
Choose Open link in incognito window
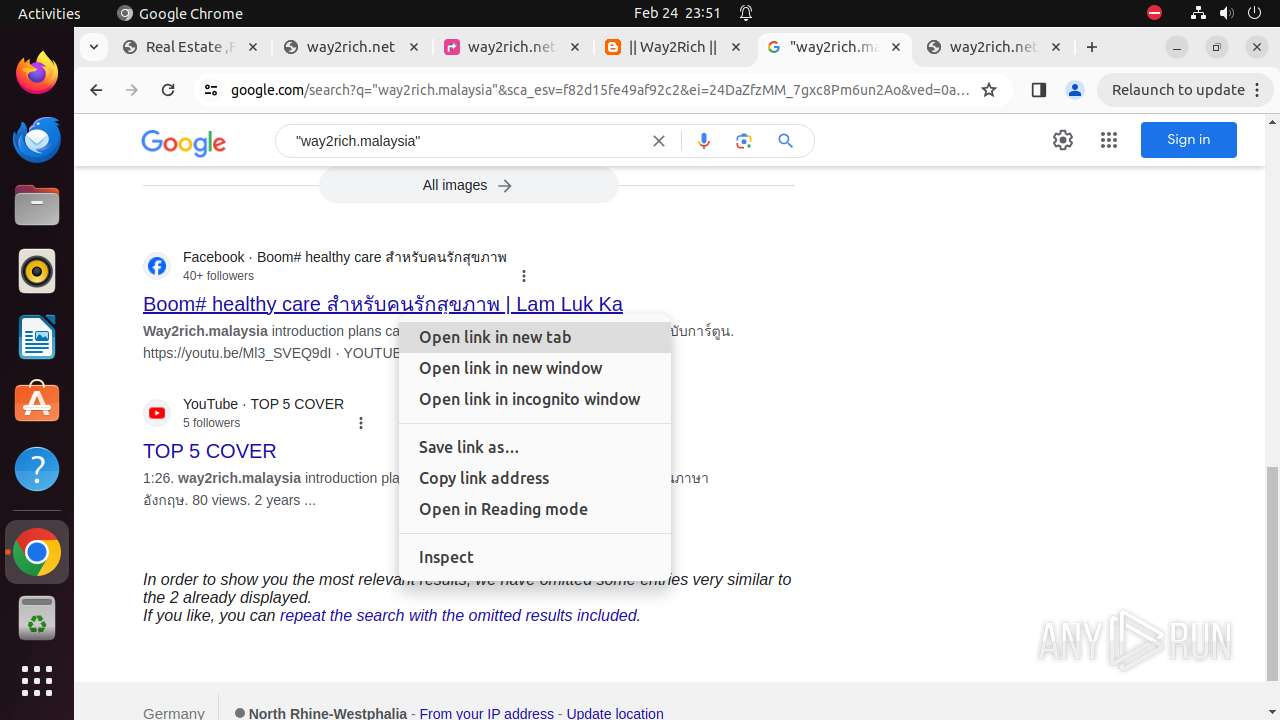pyautogui.click(x=535, y=399)
